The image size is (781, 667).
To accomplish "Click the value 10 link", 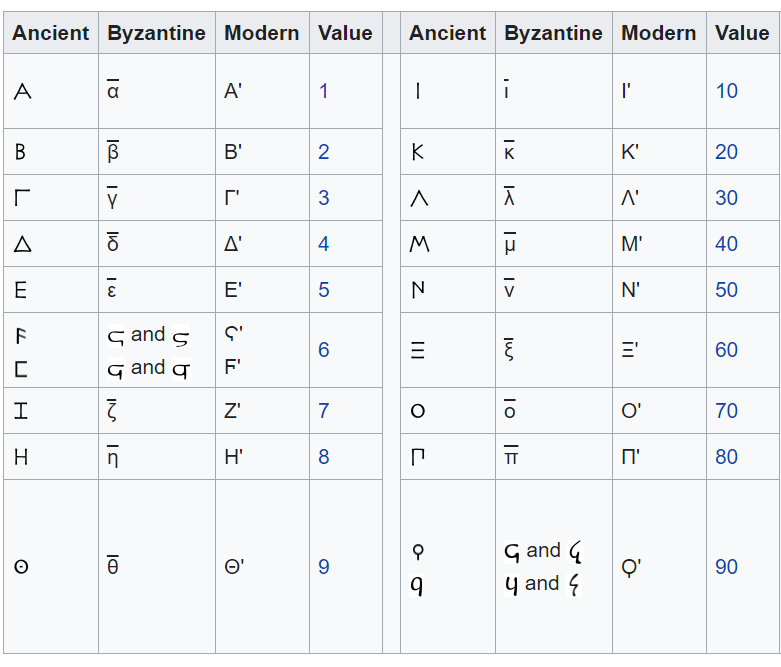I will click(x=727, y=91).
